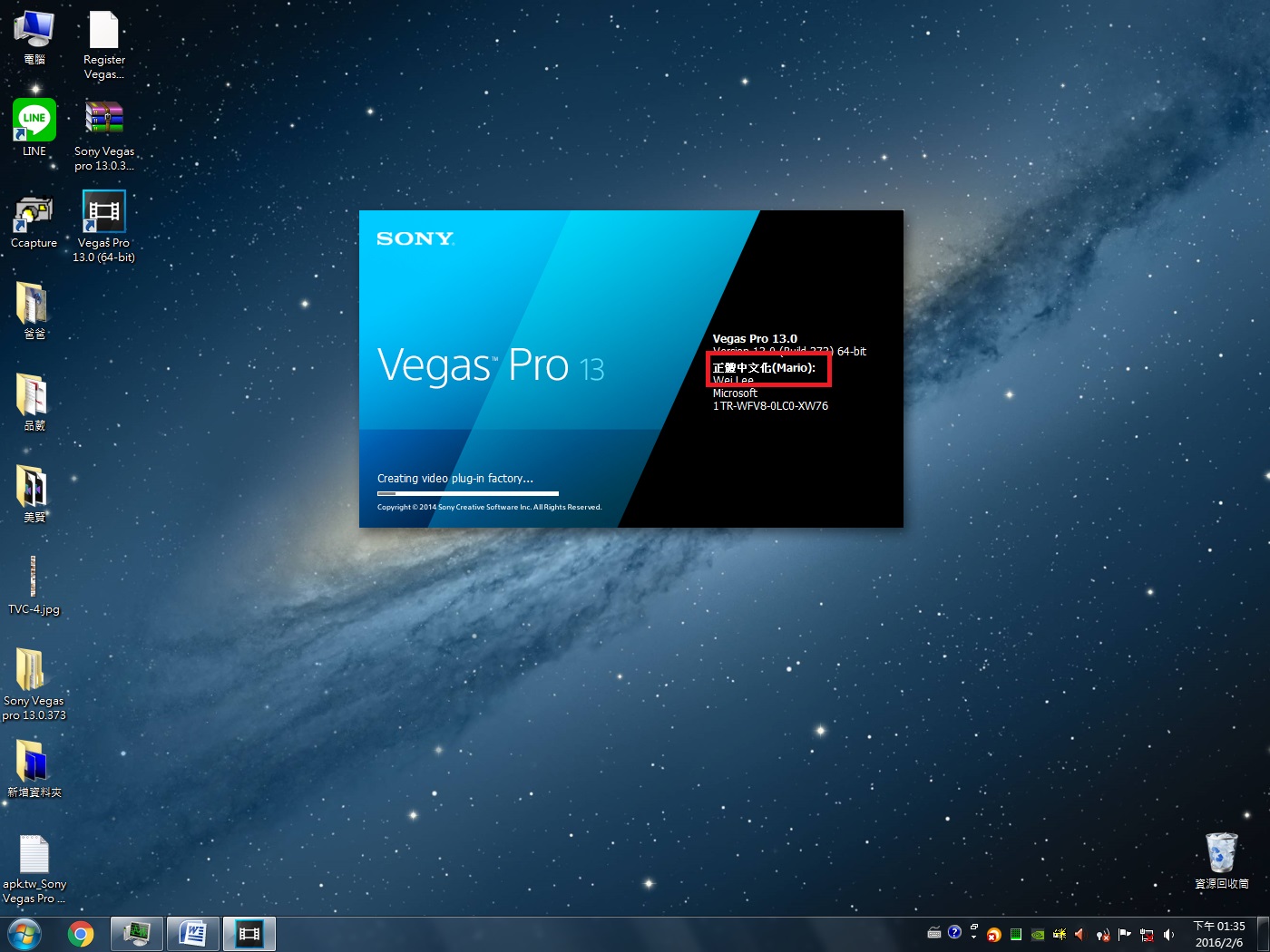Select the Sony Vegas pro 13.0.3 archive

[x=104, y=135]
